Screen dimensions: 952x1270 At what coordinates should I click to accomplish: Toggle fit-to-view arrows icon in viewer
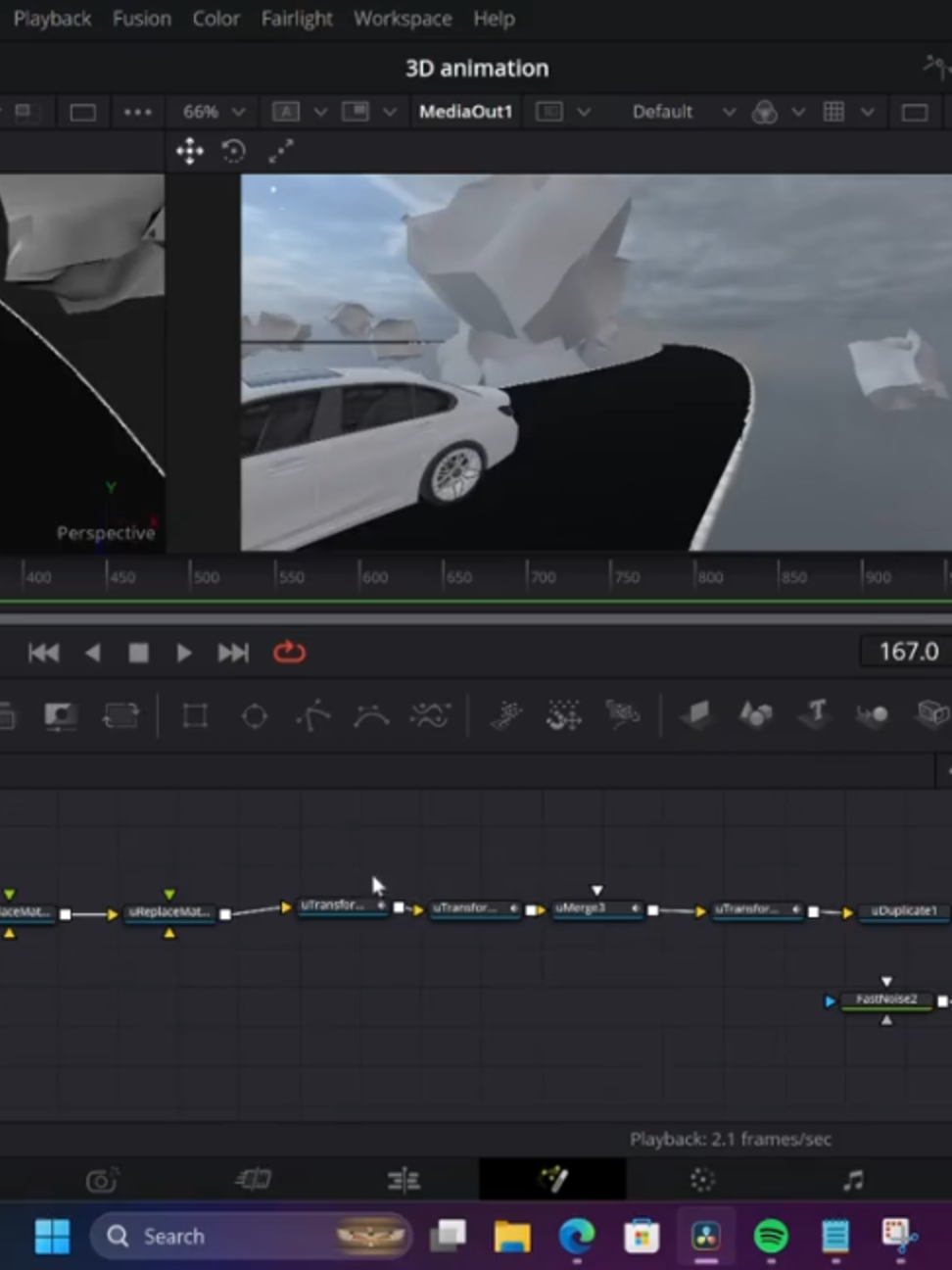point(281,151)
